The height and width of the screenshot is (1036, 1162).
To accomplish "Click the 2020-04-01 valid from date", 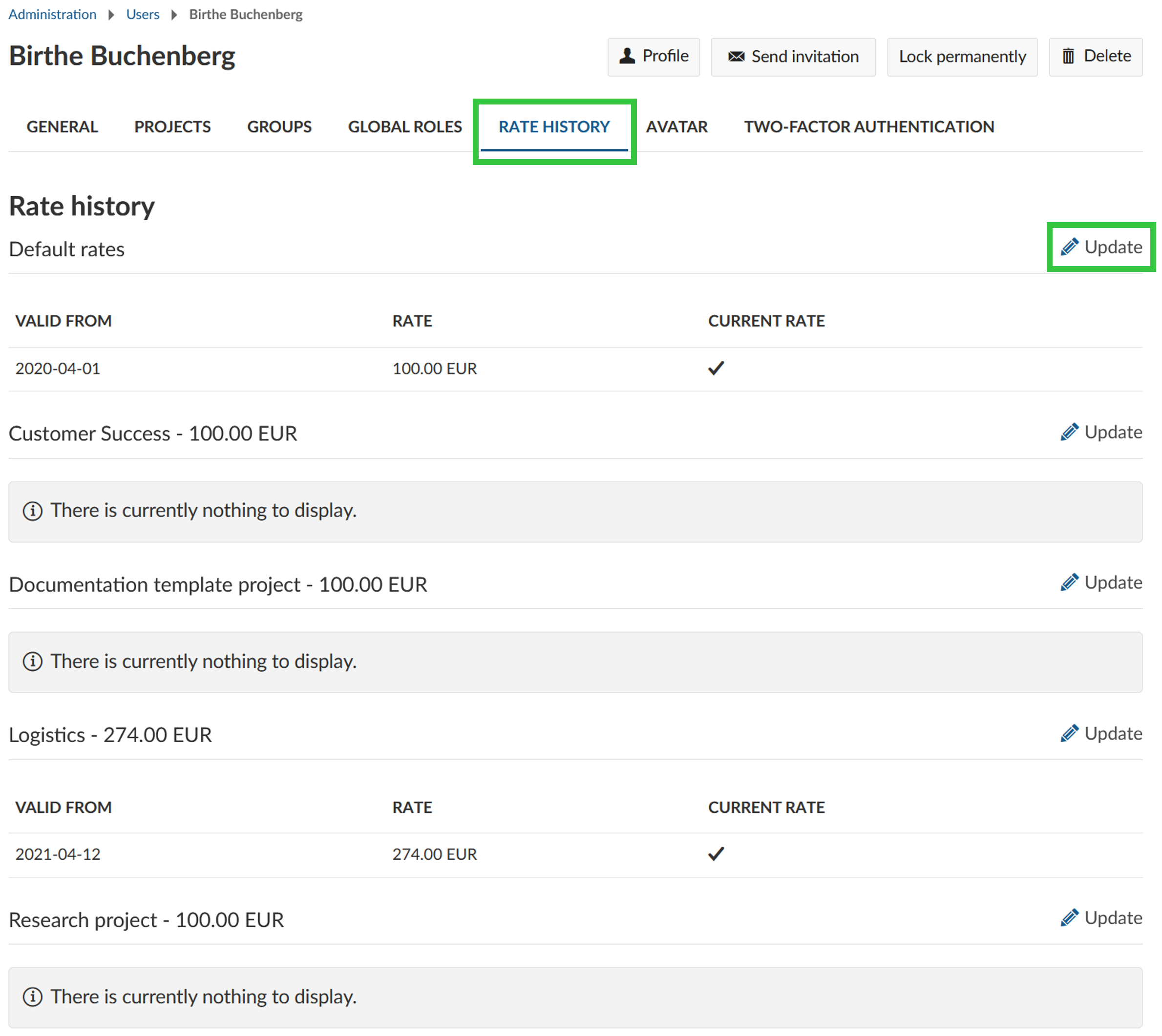I will click(x=58, y=369).
